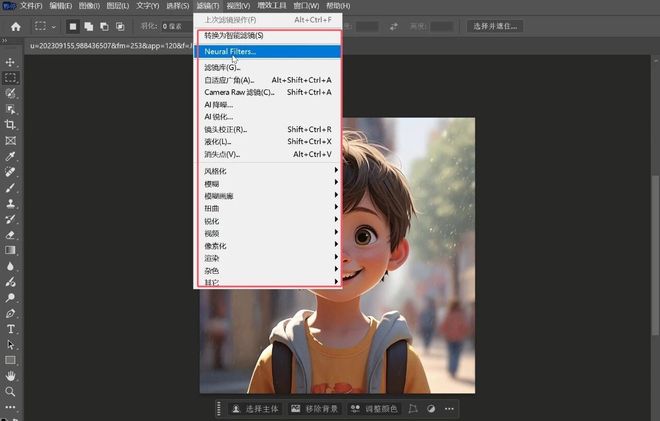Screen dimensions: 660x421
Task: Click the 选择并遮住... button
Action: 495,27
